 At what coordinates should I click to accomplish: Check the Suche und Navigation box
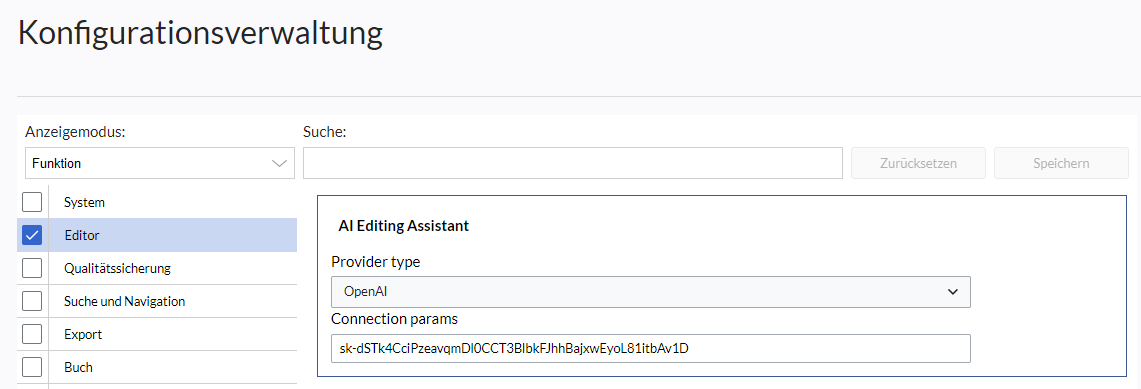(x=32, y=301)
